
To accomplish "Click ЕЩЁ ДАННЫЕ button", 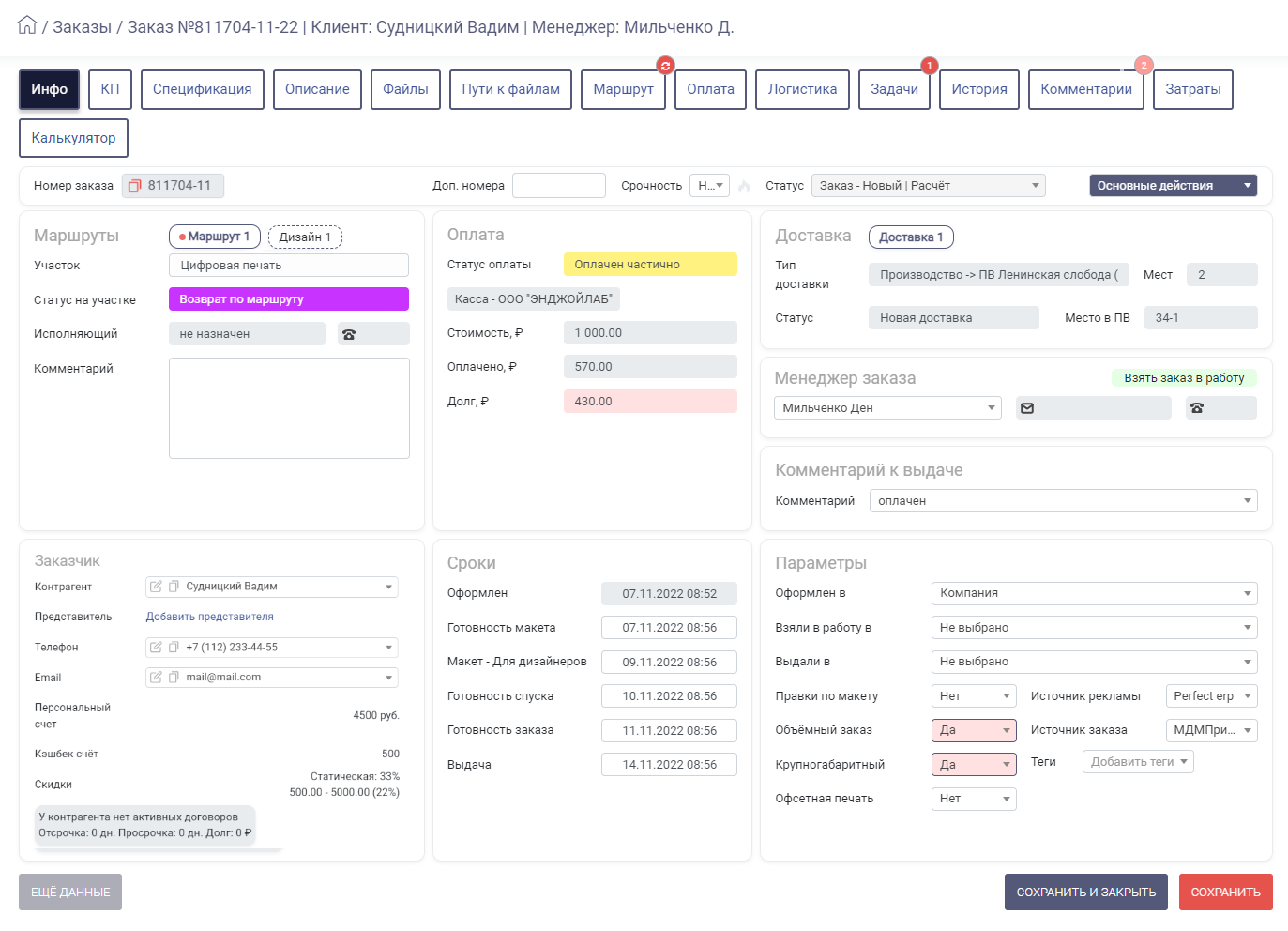I will point(70,893).
